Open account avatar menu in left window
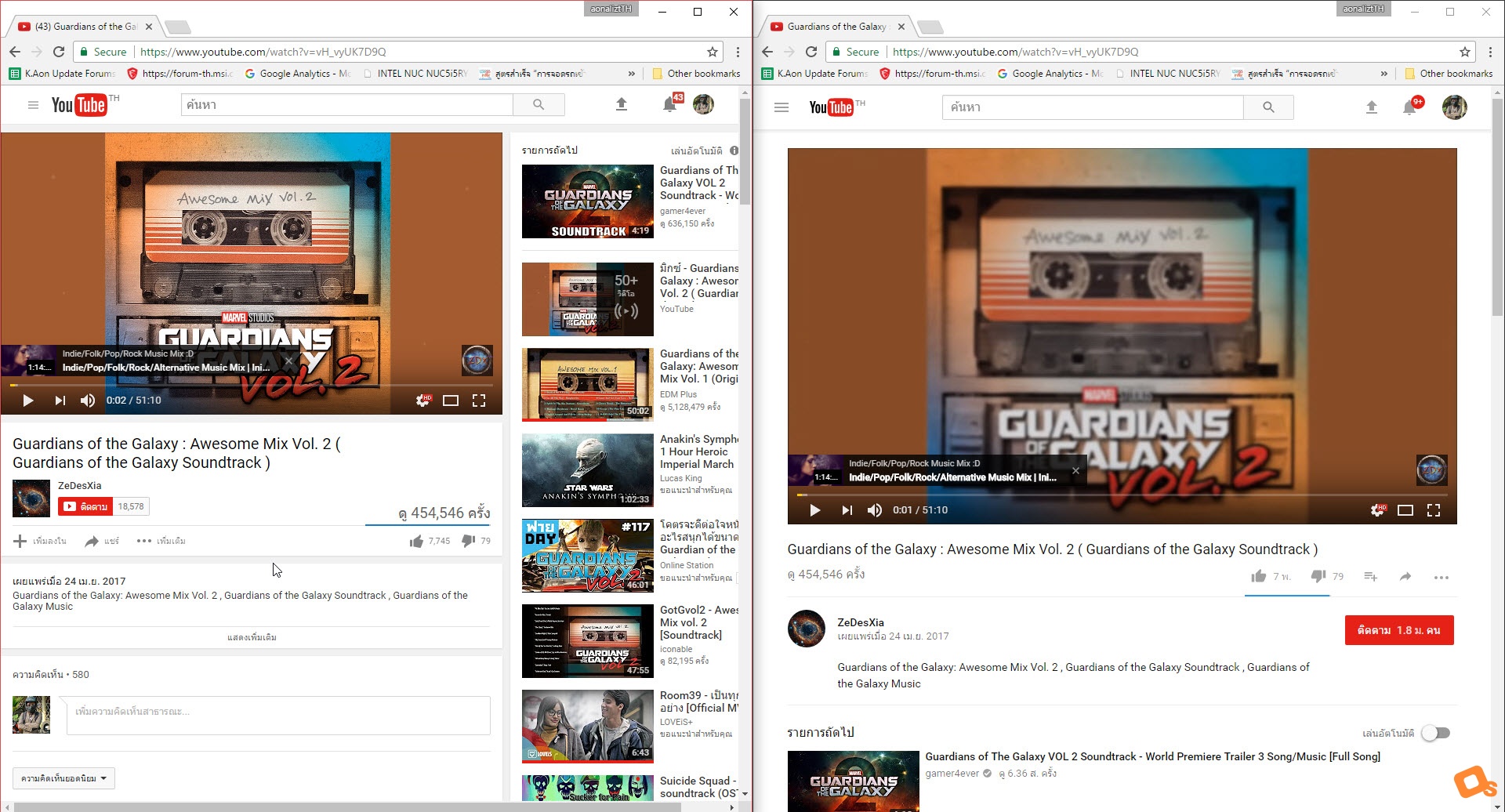Viewport: 1505px width, 812px height. (703, 104)
